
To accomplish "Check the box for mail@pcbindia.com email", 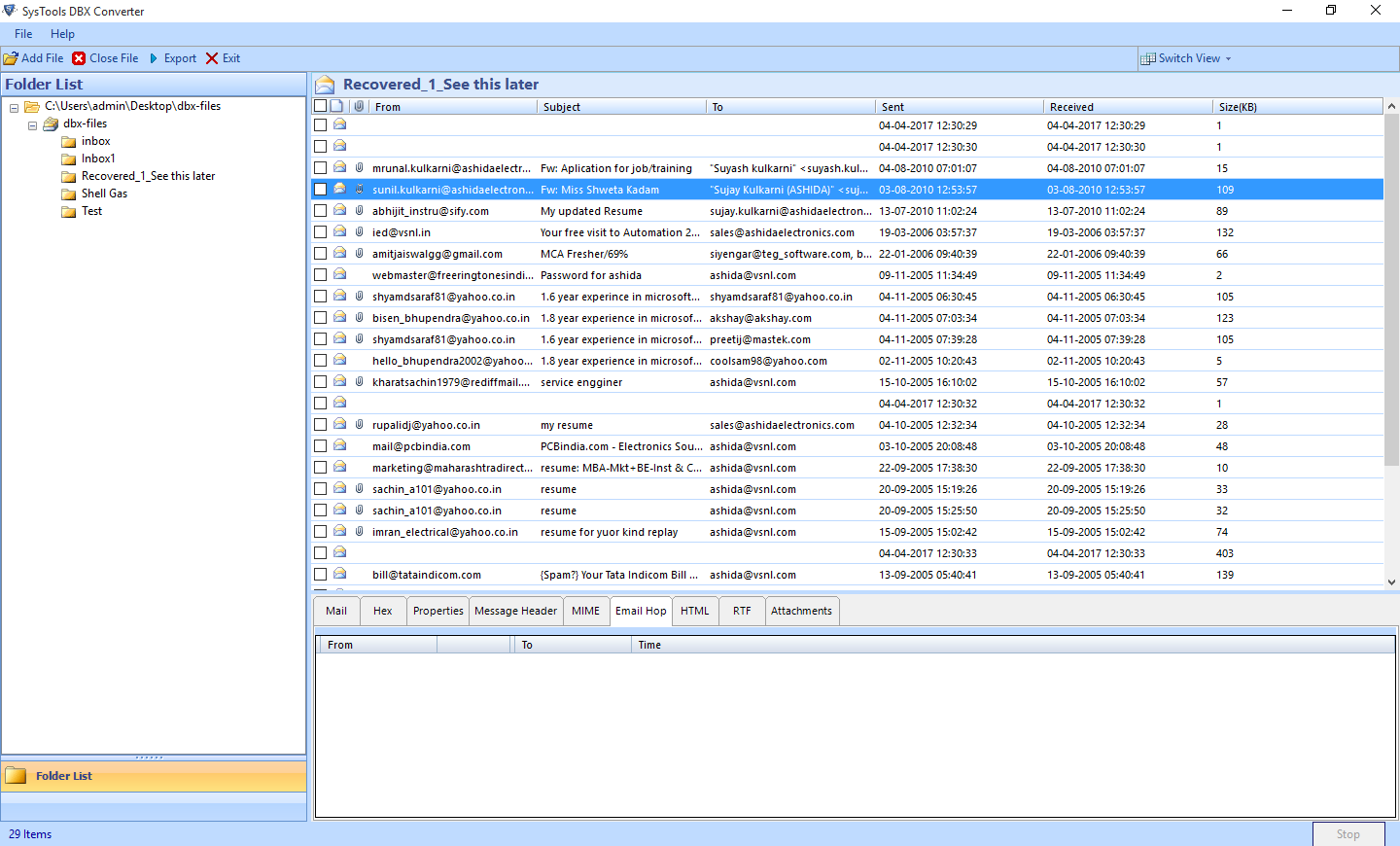I will click(320, 446).
